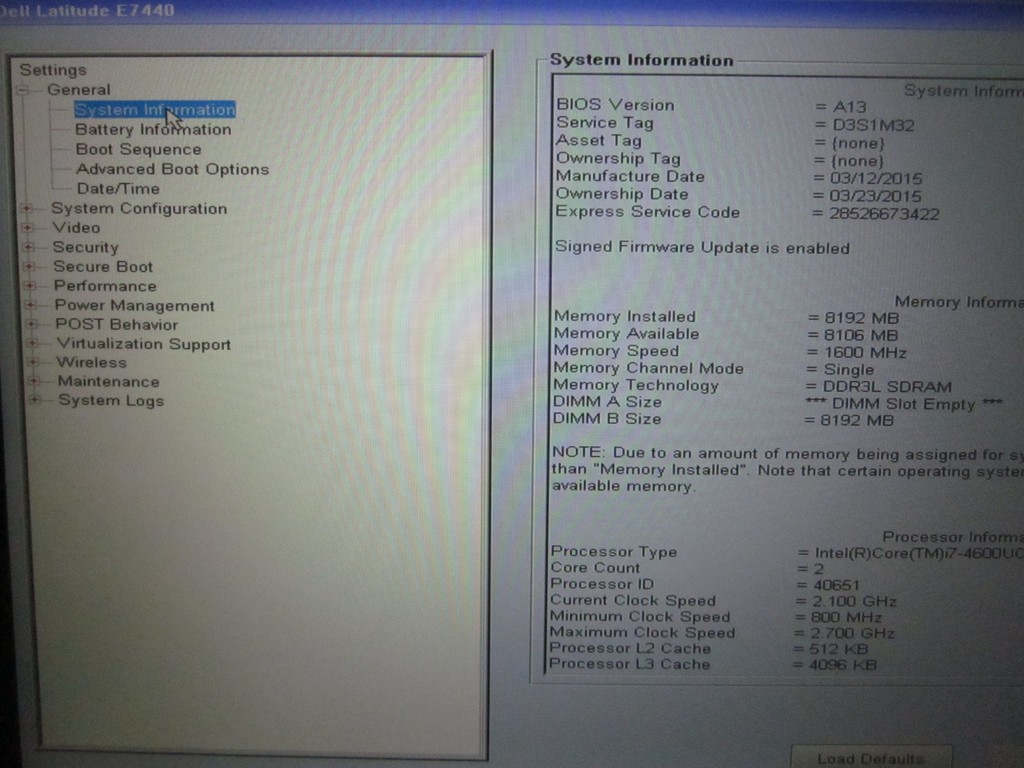
Task: Click the "Dell Latitude E7440" title text
Action: pos(88,10)
